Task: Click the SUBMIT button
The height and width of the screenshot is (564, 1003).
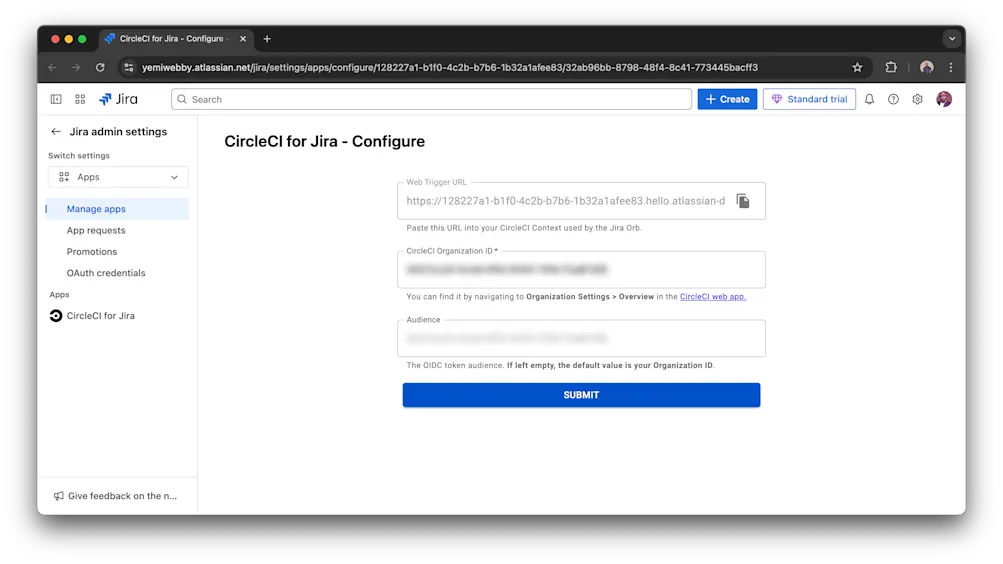Action: tap(581, 395)
